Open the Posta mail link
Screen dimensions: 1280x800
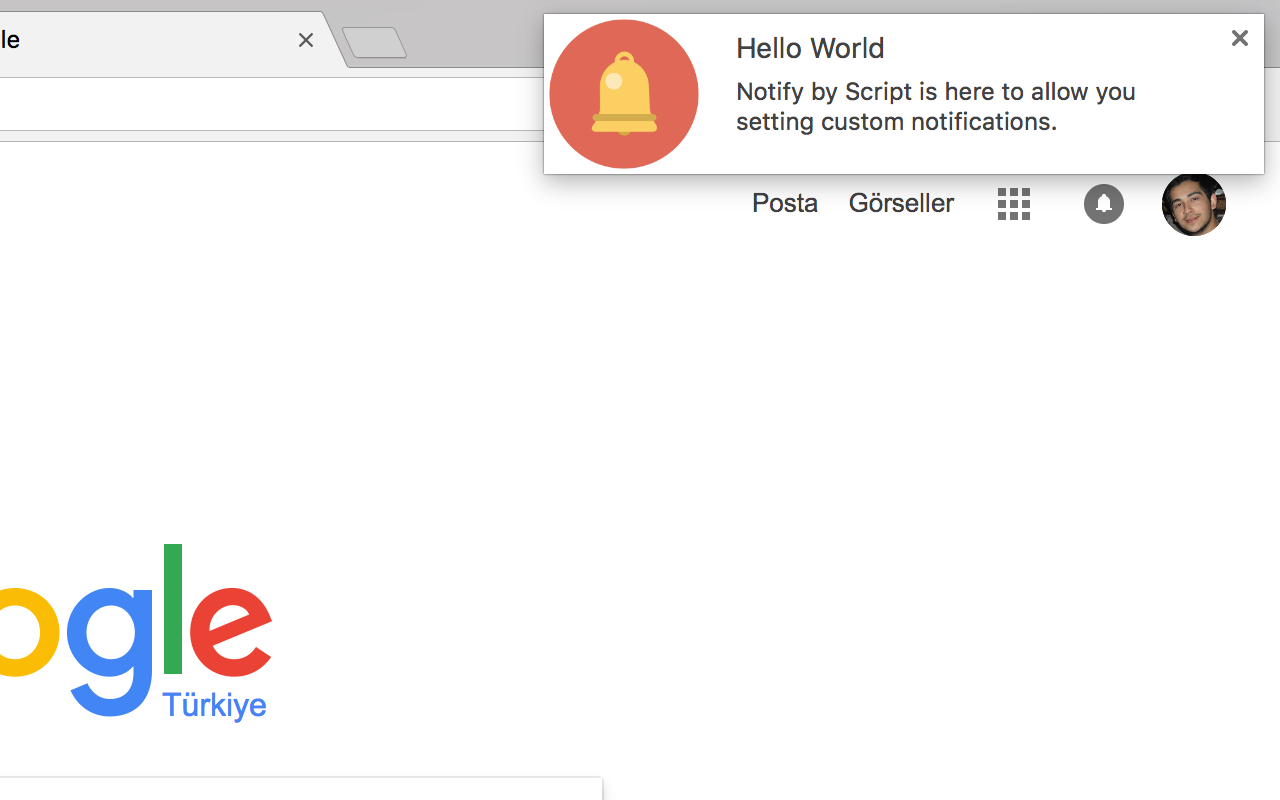784,203
